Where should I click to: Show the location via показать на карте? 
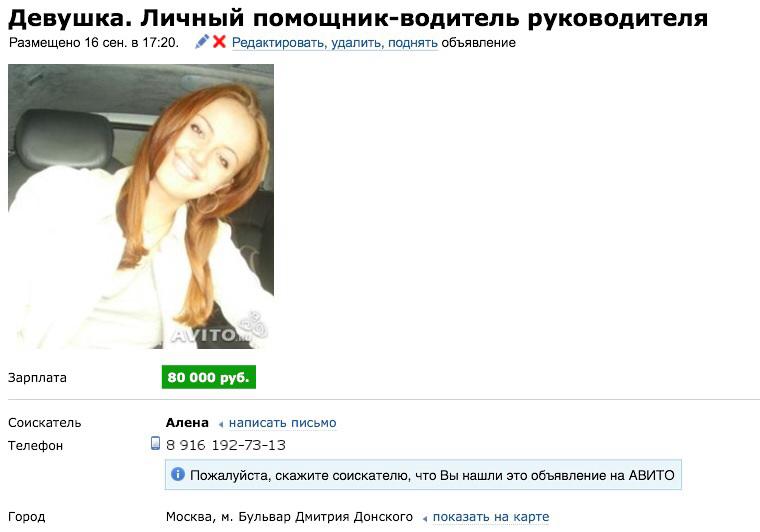491,517
